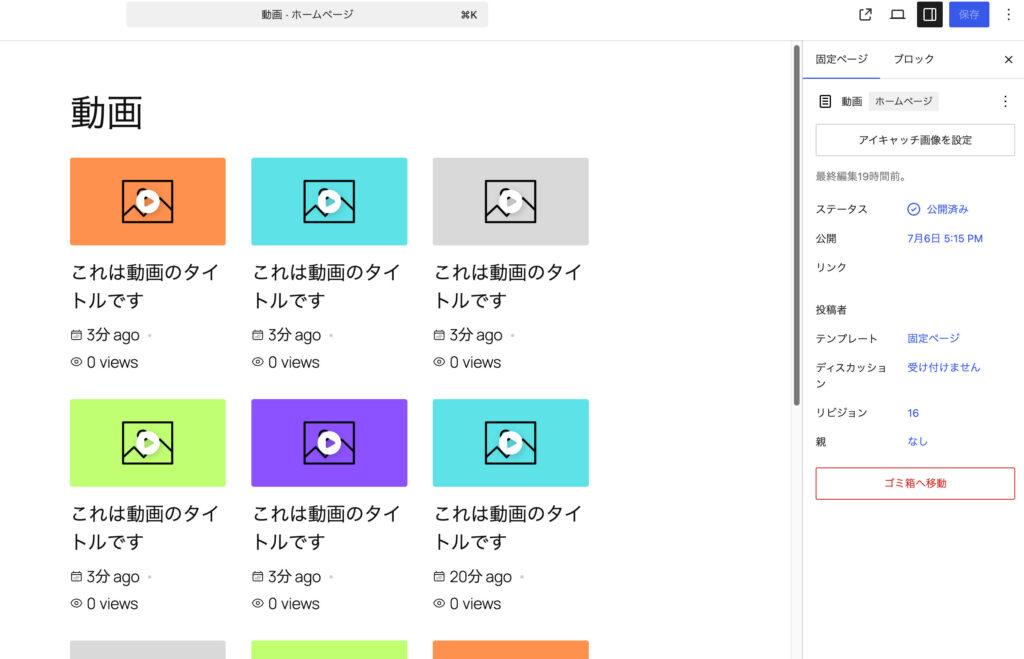Toggle the settings sidebar panel icon
This screenshot has width=1024, height=659.
click(929, 14)
